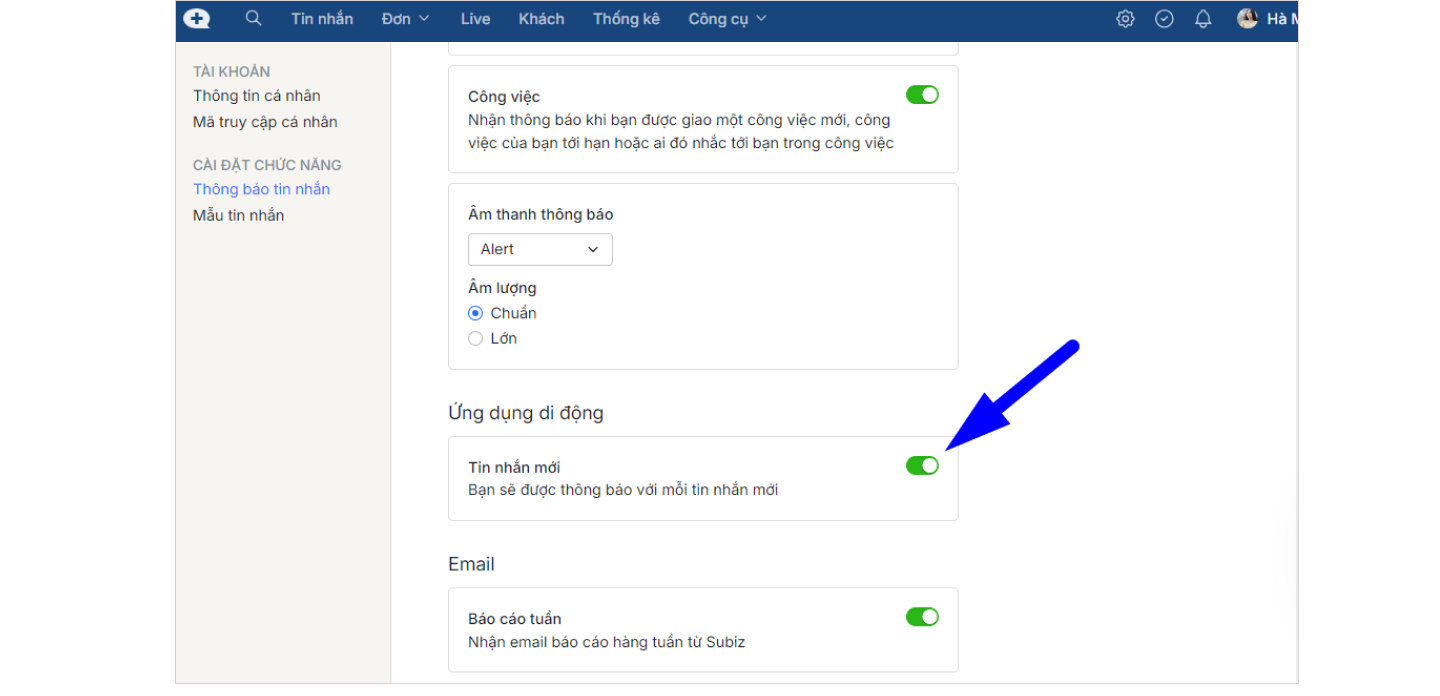Screen dimensions: 1440x696
Task: Toggle the Báo cáo tuần email switch
Action: pyautogui.click(x=922, y=617)
